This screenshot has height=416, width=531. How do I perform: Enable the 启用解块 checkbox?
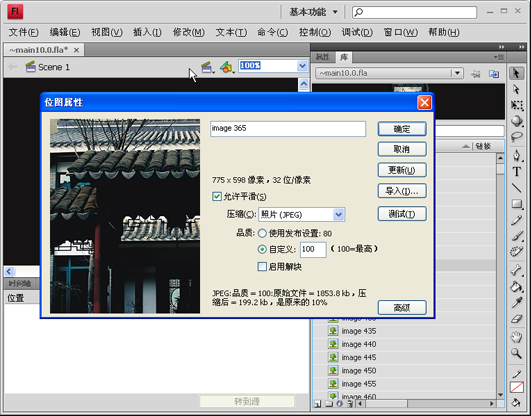262,267
